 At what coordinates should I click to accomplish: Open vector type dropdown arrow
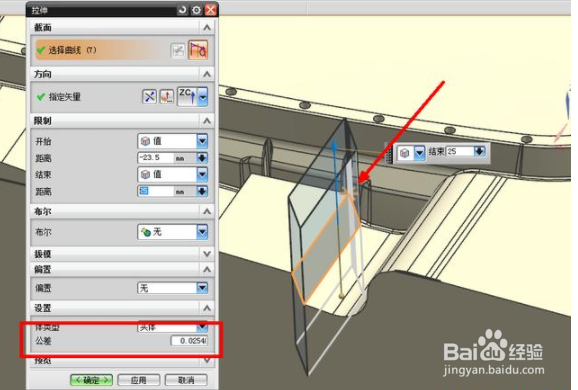(203, 97)
